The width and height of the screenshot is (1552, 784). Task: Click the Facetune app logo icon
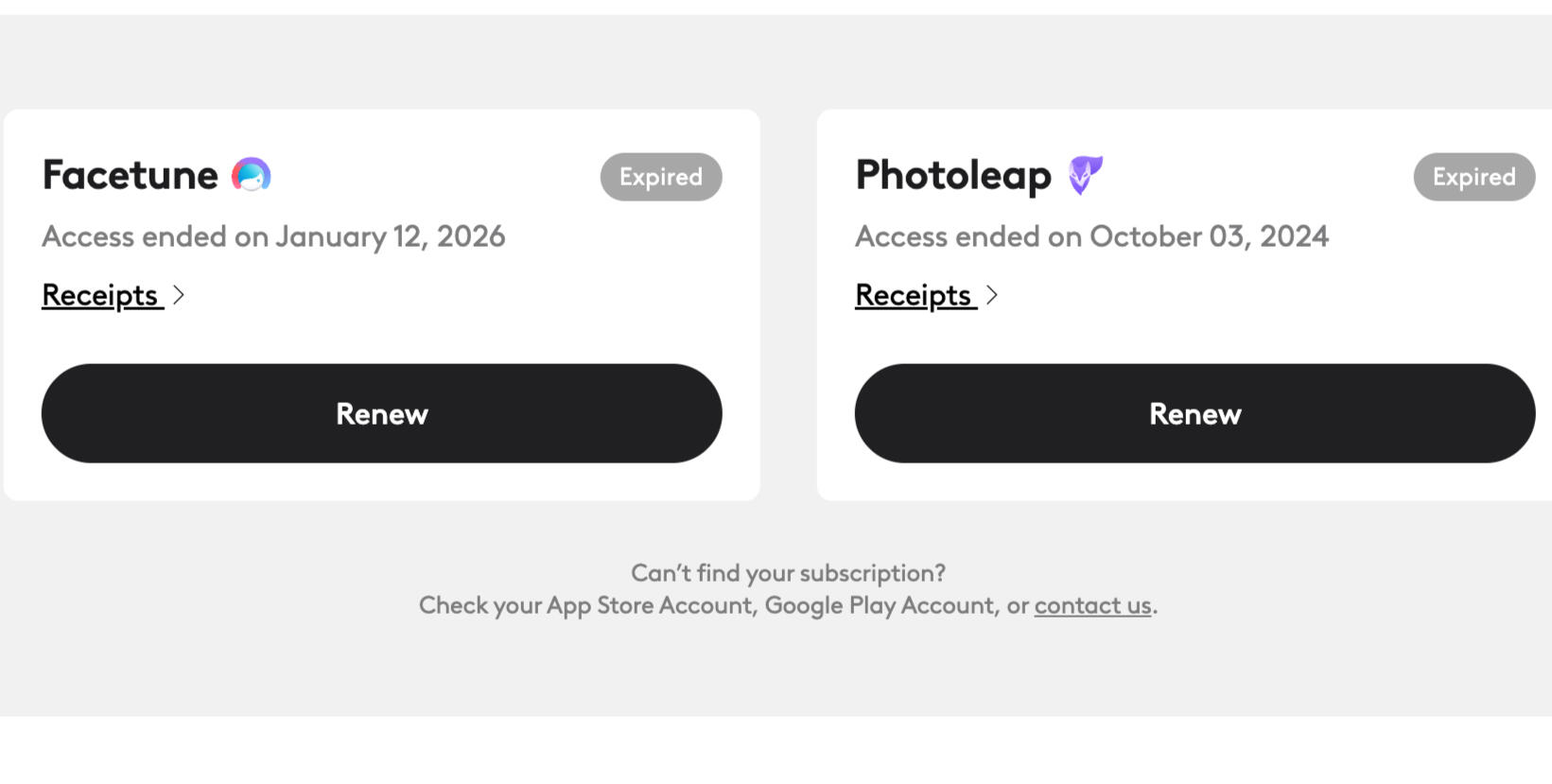[x=252, y=175]
